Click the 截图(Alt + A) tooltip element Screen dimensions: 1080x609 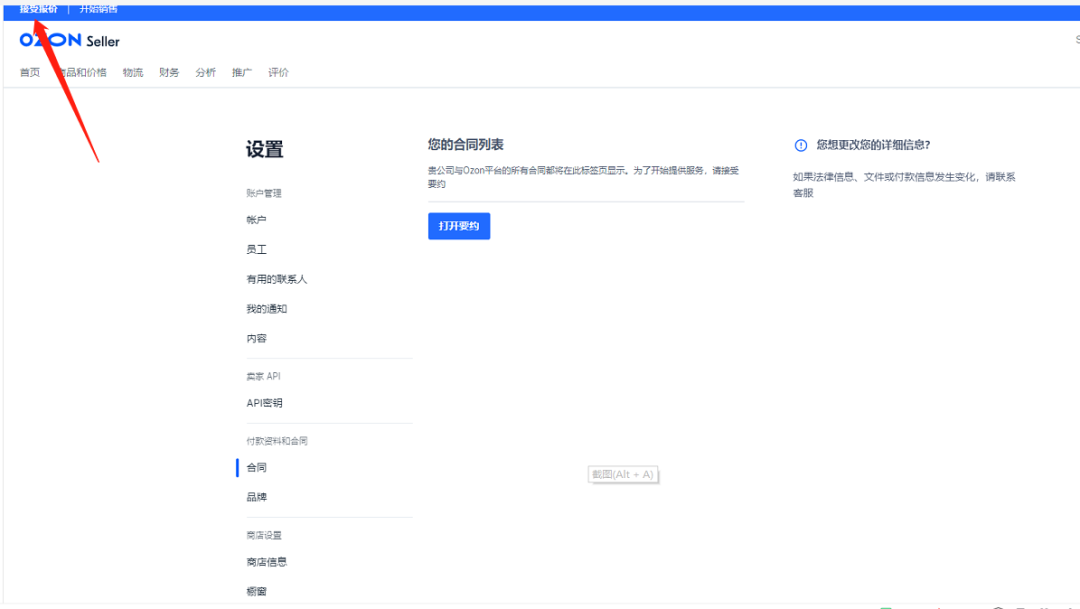tap(622, 474)
